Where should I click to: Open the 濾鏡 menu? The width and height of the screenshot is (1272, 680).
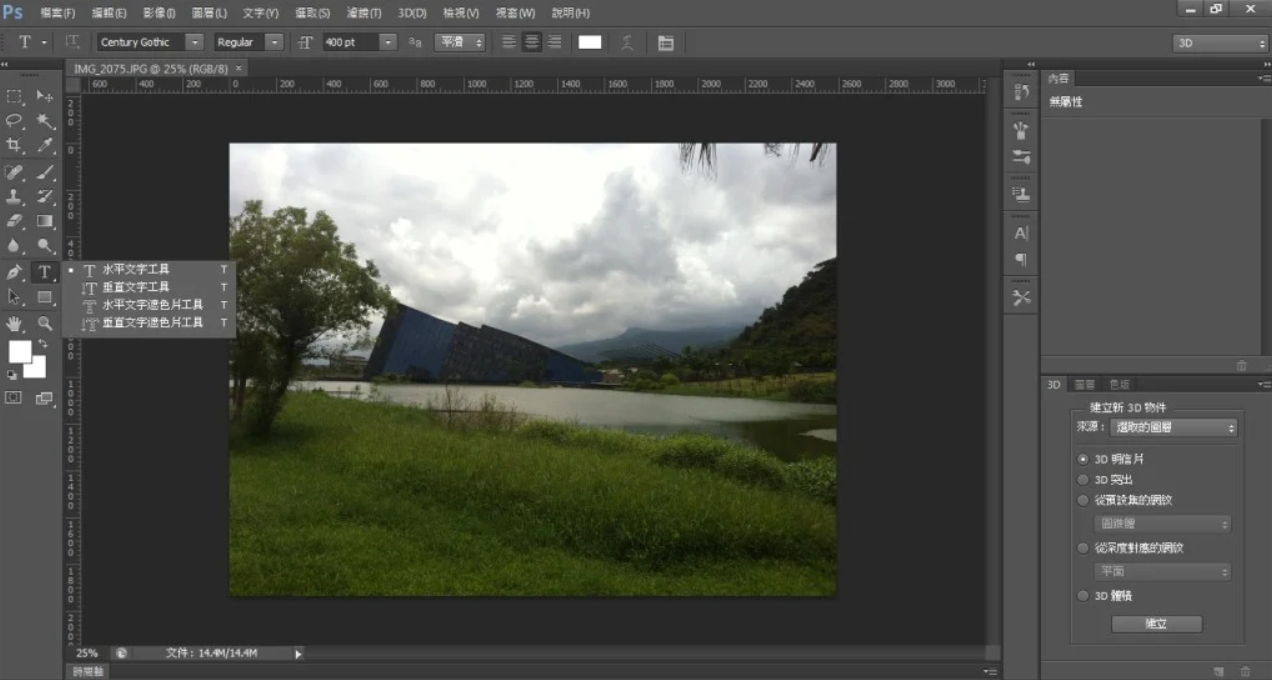(364, 13)
